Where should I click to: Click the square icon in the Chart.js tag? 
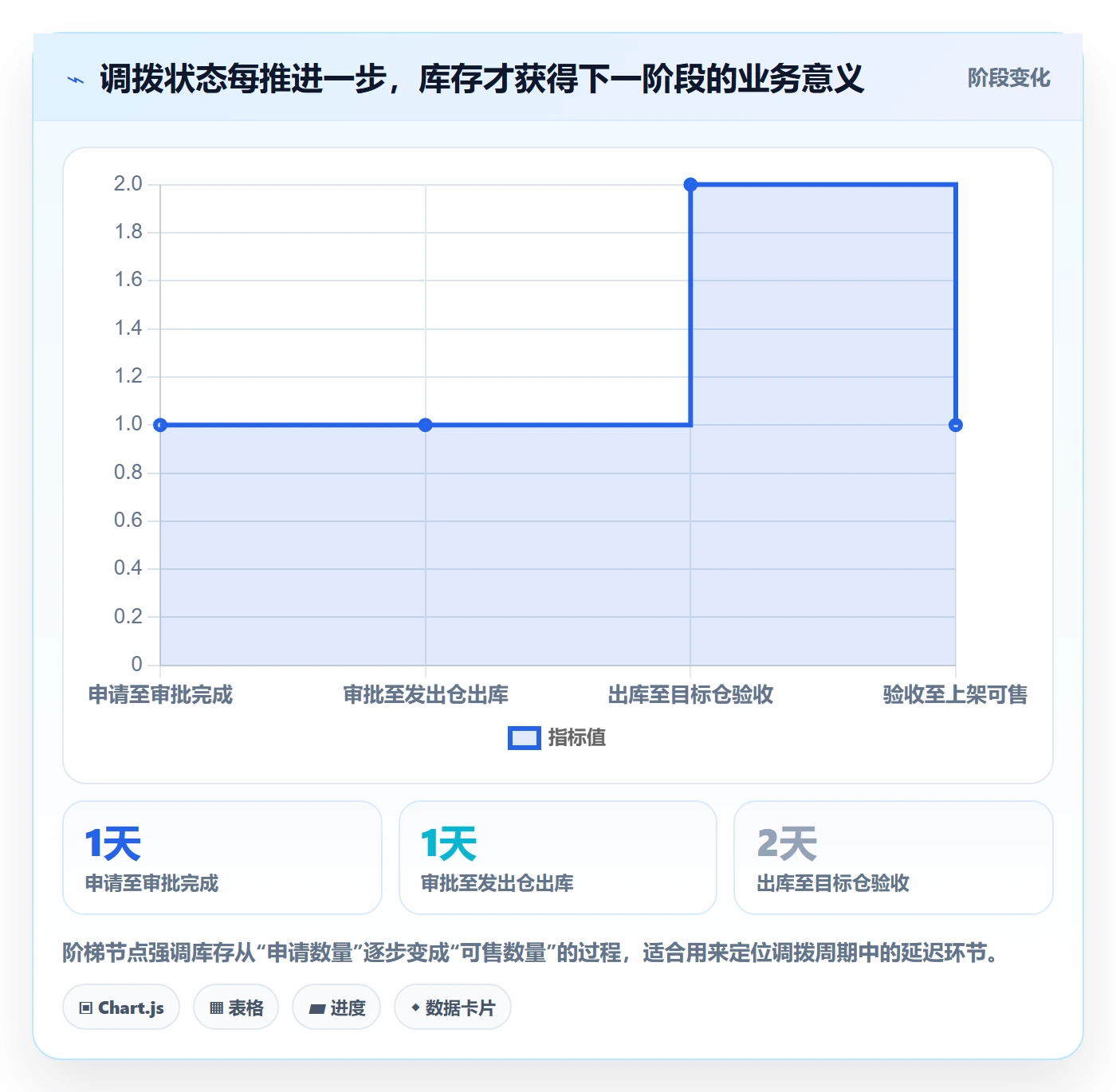pyautogui.click(x=86, y=1008)
